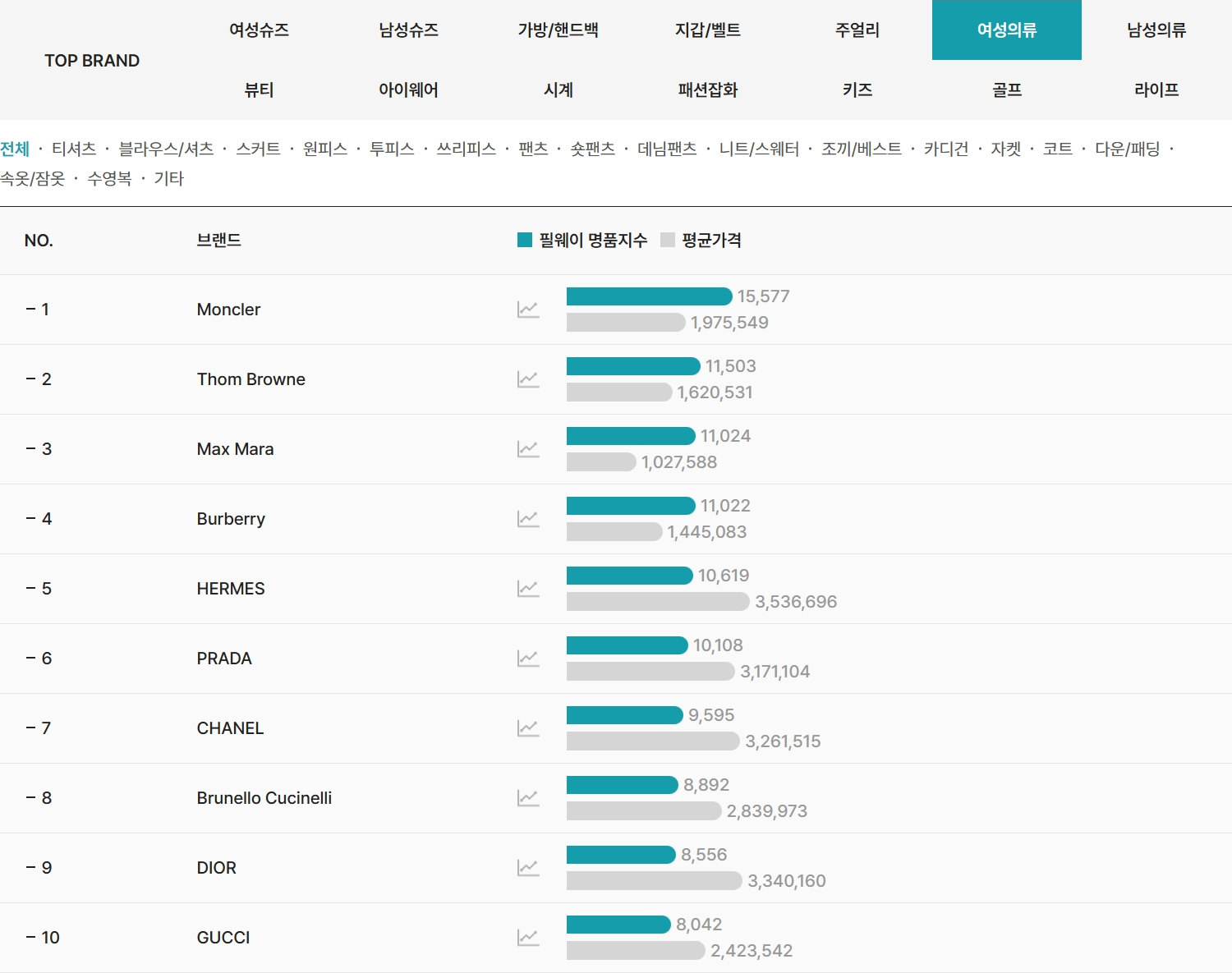Open trend chart icon for GUCCI
This screenshot has height=973, width=1232.
coord(528,938)
